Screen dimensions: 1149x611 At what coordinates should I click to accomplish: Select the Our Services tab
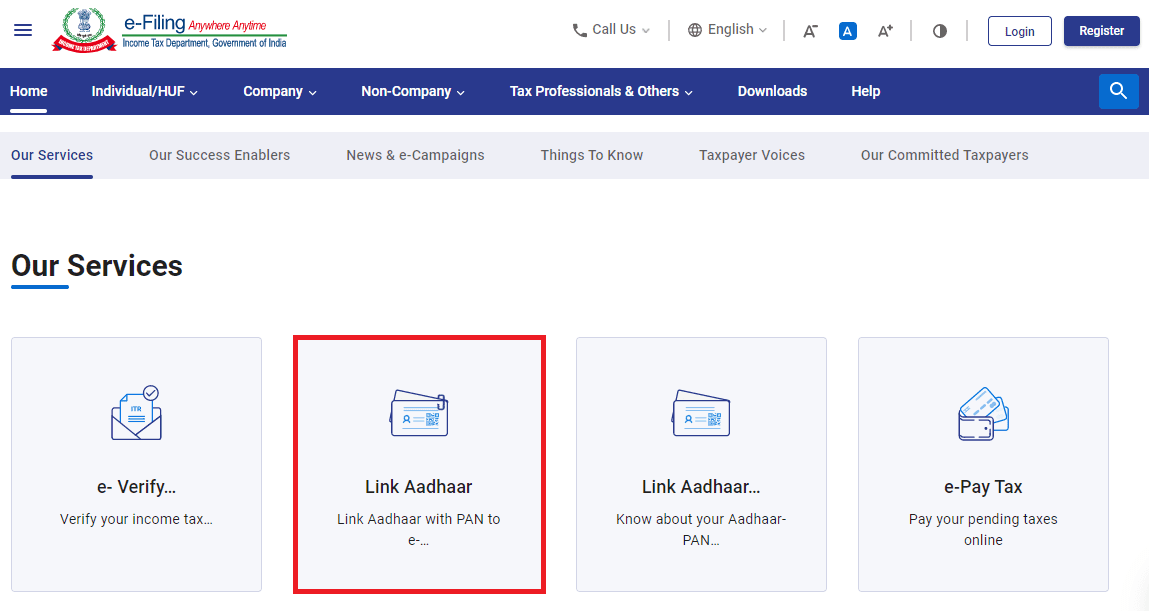click(52, 155)
